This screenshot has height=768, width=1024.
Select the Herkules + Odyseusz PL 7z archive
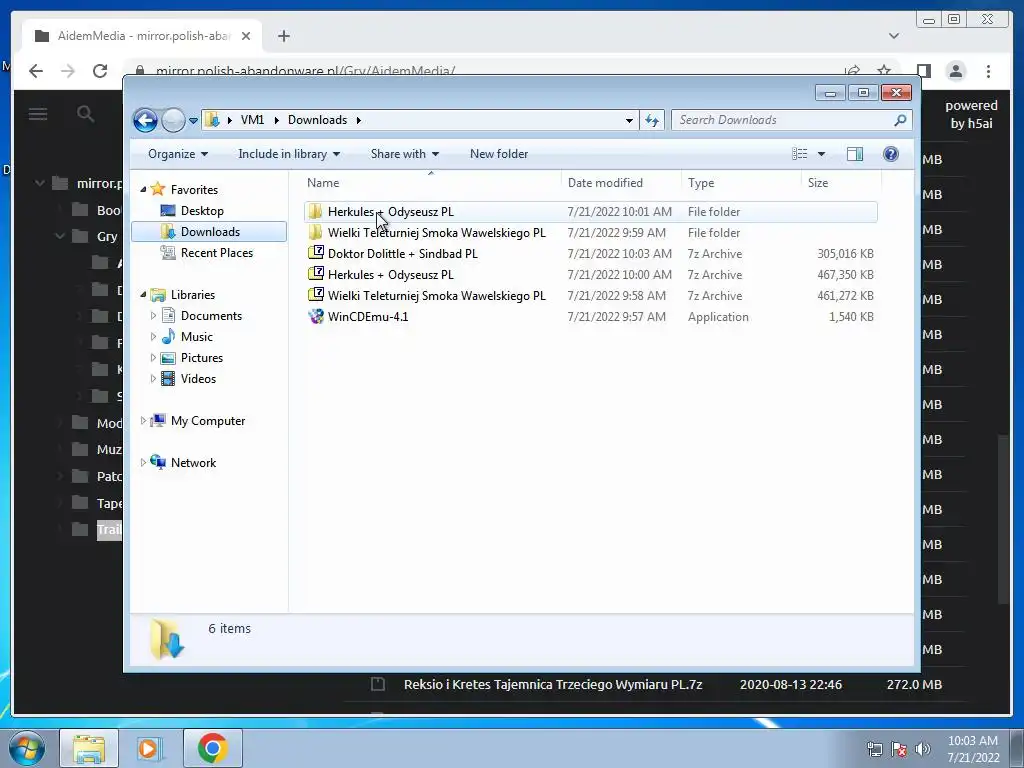point(590,275)
